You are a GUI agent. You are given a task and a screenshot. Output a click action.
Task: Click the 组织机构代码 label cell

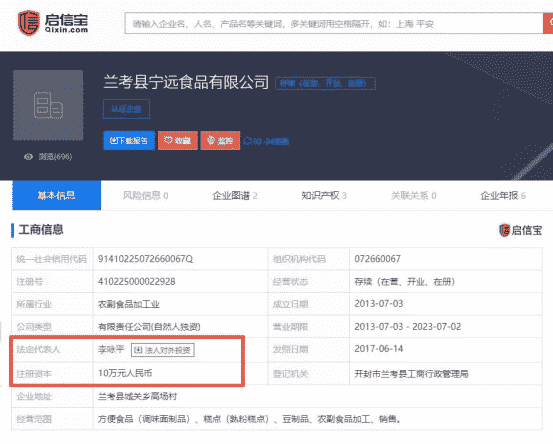(309, 259)
